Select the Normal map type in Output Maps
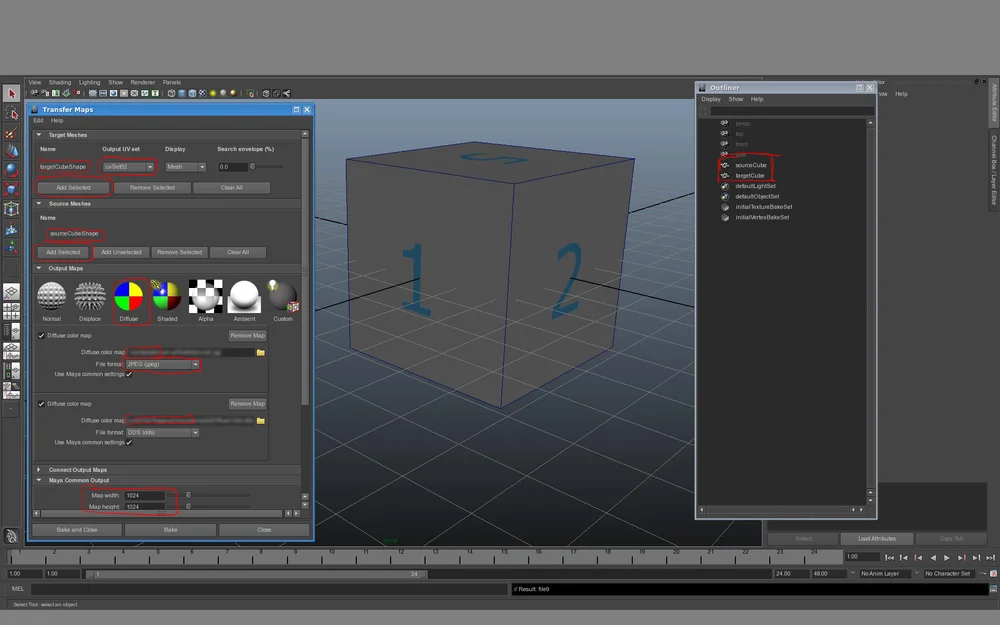The width and height of the screenshot is (1000, 625). point(52,297)
